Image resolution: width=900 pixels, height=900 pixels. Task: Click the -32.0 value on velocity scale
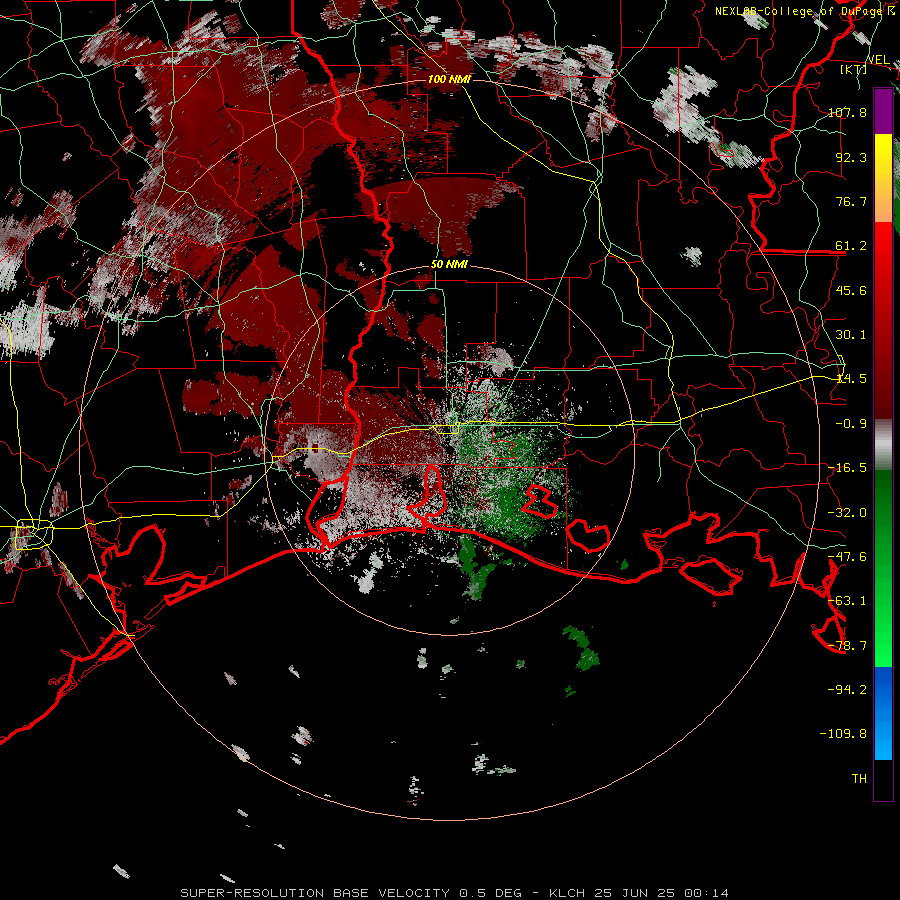(847, 512)
